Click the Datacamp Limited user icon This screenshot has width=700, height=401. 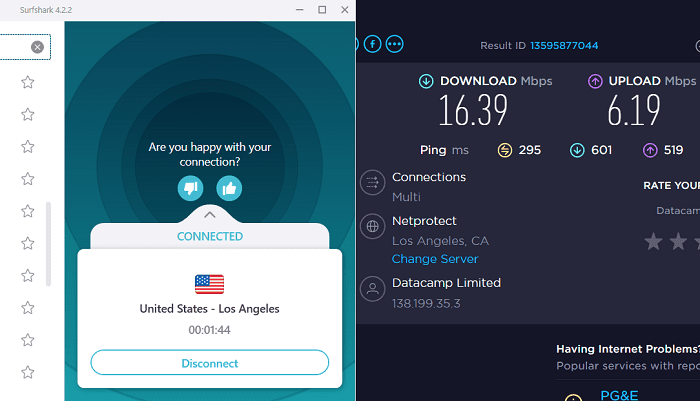(373, 290)
